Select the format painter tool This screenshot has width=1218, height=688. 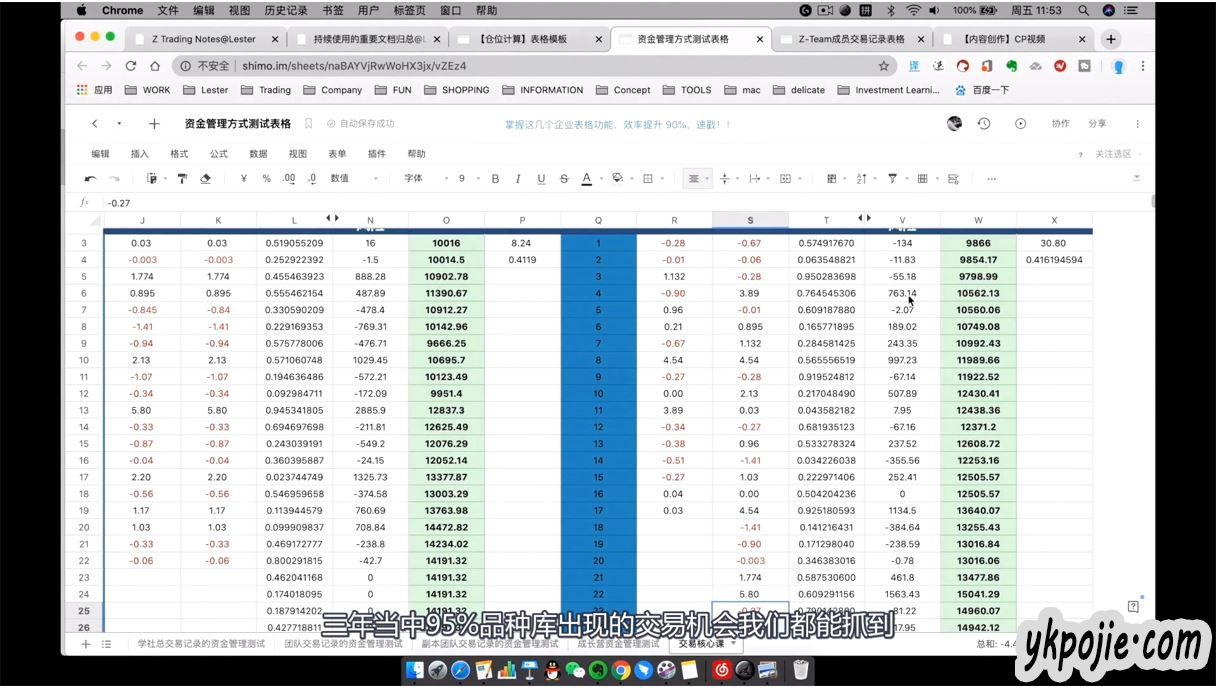point(182,179)
